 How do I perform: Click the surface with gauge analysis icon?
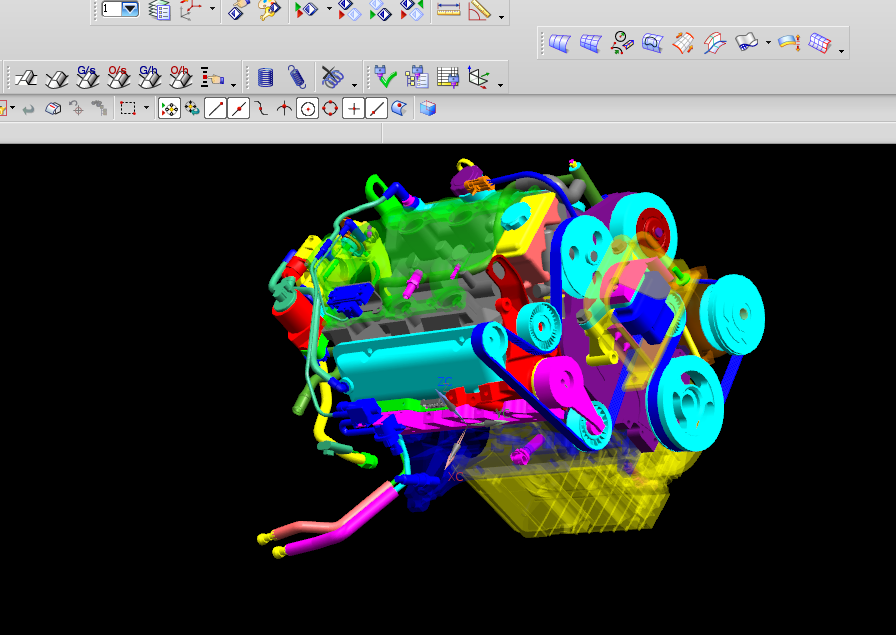(x=622, y=43)
